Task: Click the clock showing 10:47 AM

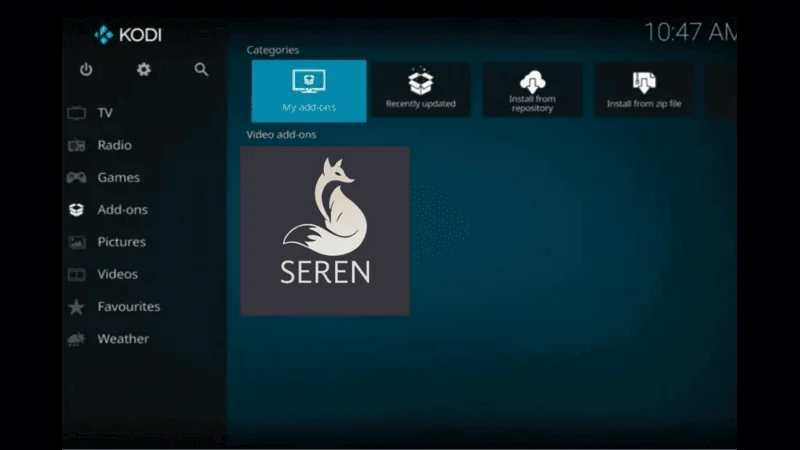Action: click(690, 32)
